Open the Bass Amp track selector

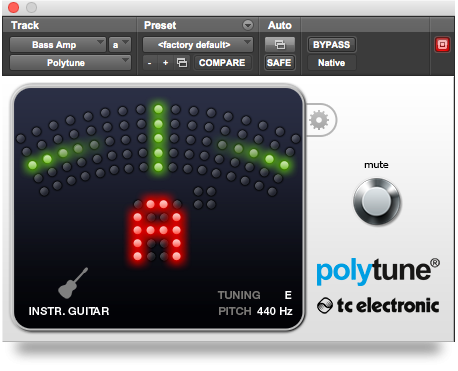click(57, 45)
